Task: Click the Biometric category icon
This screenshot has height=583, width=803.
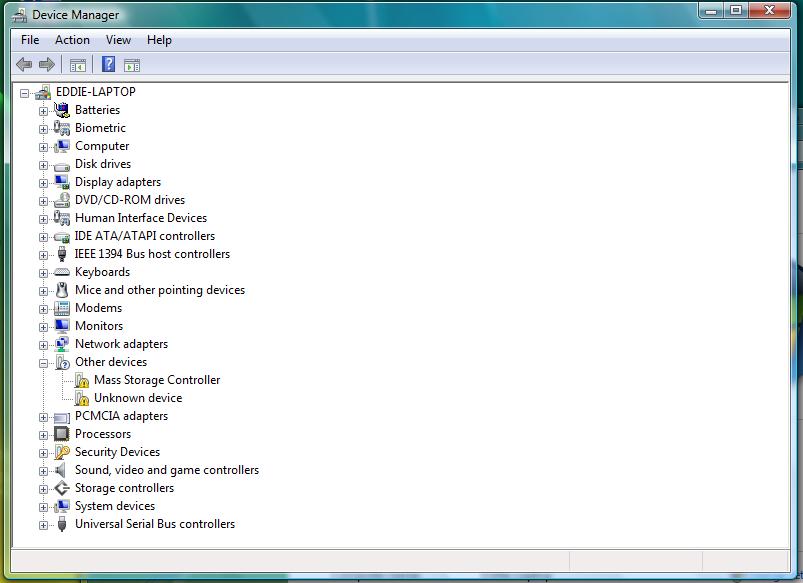Action: coord(62,128)
